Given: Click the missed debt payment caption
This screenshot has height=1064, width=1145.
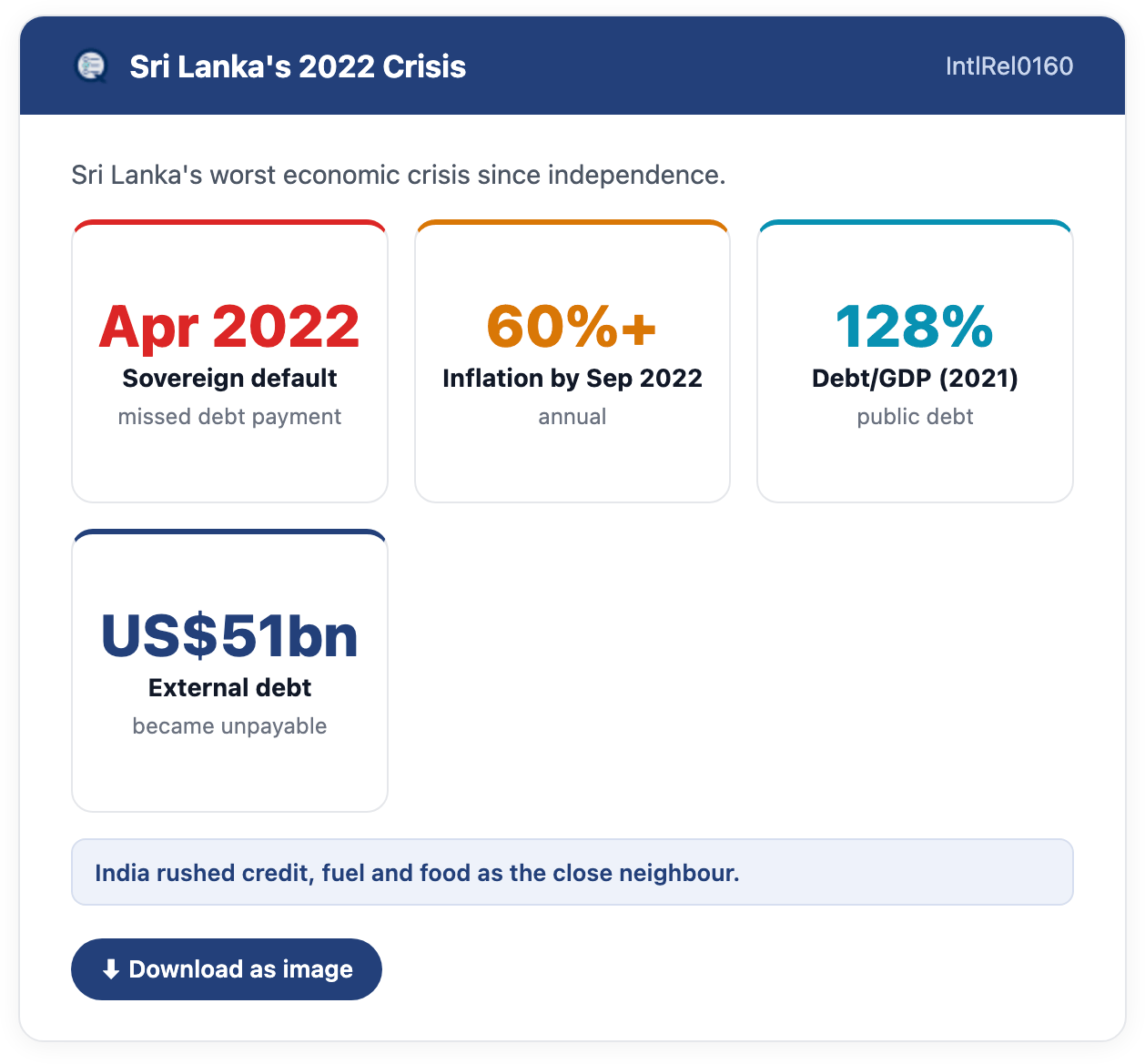Looking at the screenshot, I should (x=229, y=417).
